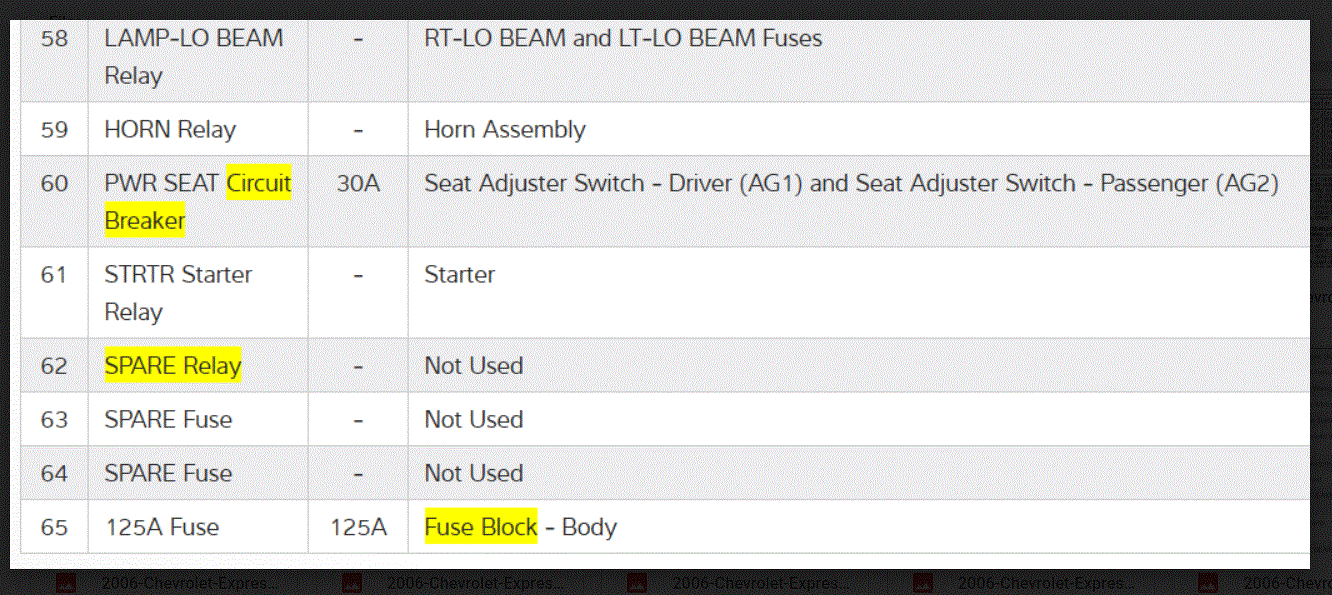Select the 30A rating in PWR SEAT row
The width and height of the screenshot is (1332, 595).
pos(358,184)
